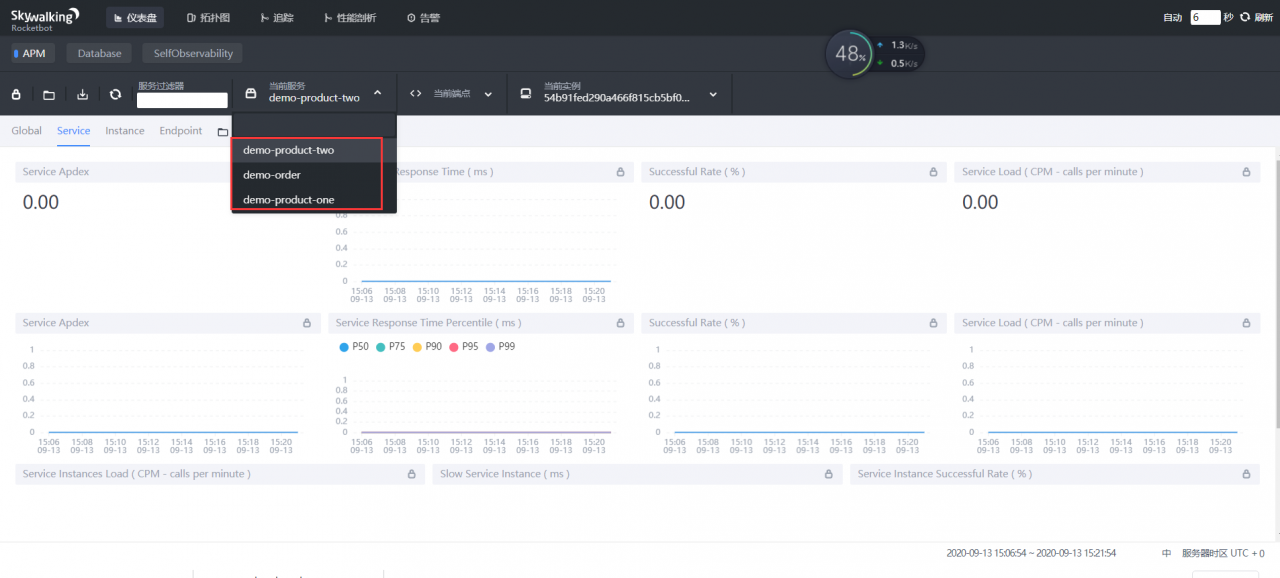The width and height of the screenshot is (1280, 578).
Task: Click the current service box icon
Action: coord(251,94)
